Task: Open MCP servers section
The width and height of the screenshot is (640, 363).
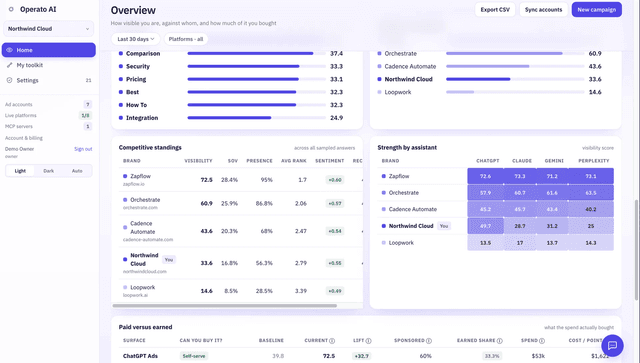Action: click(49, 127)
